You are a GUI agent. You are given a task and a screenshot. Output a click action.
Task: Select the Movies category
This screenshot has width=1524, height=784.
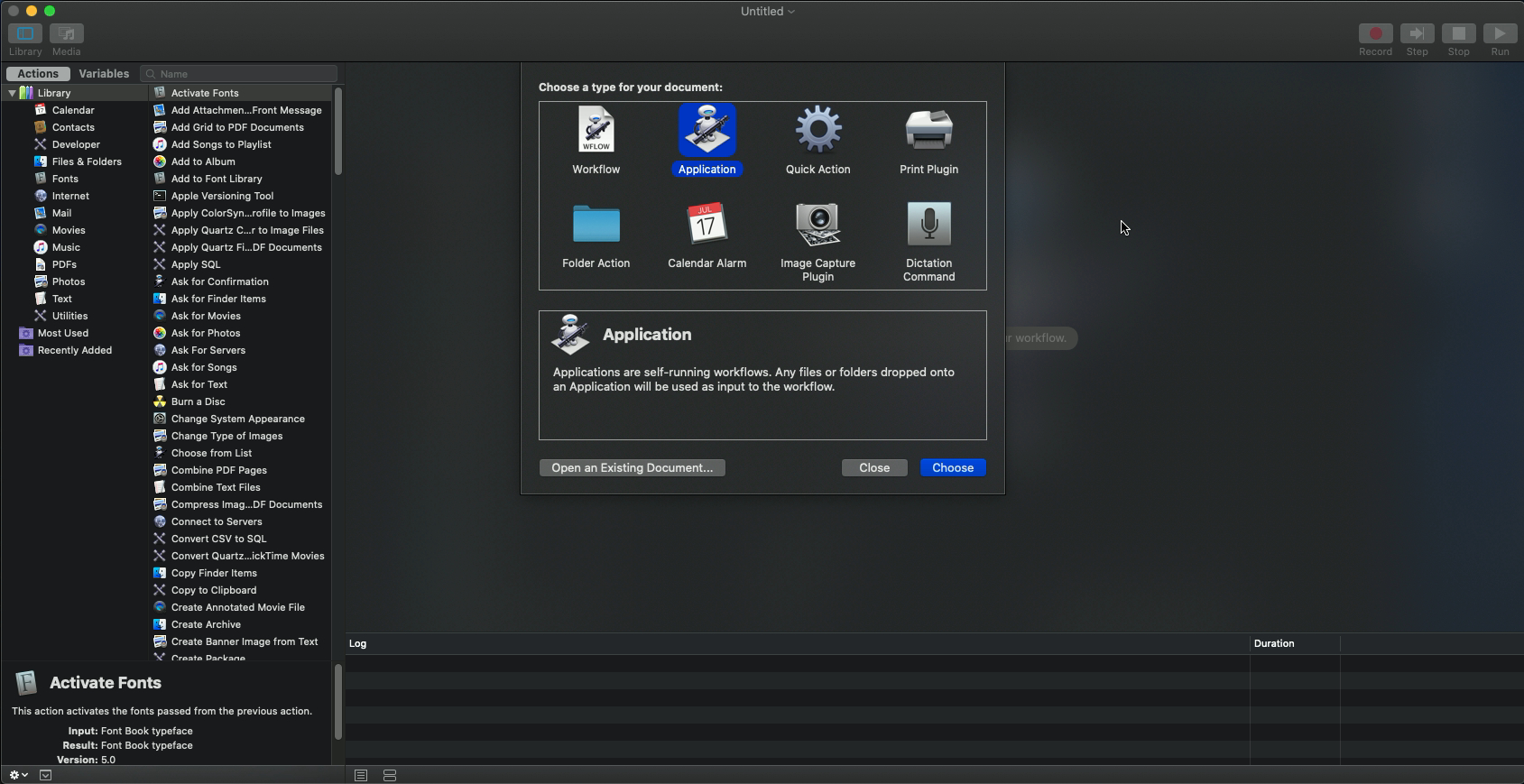tap(69, 230)
